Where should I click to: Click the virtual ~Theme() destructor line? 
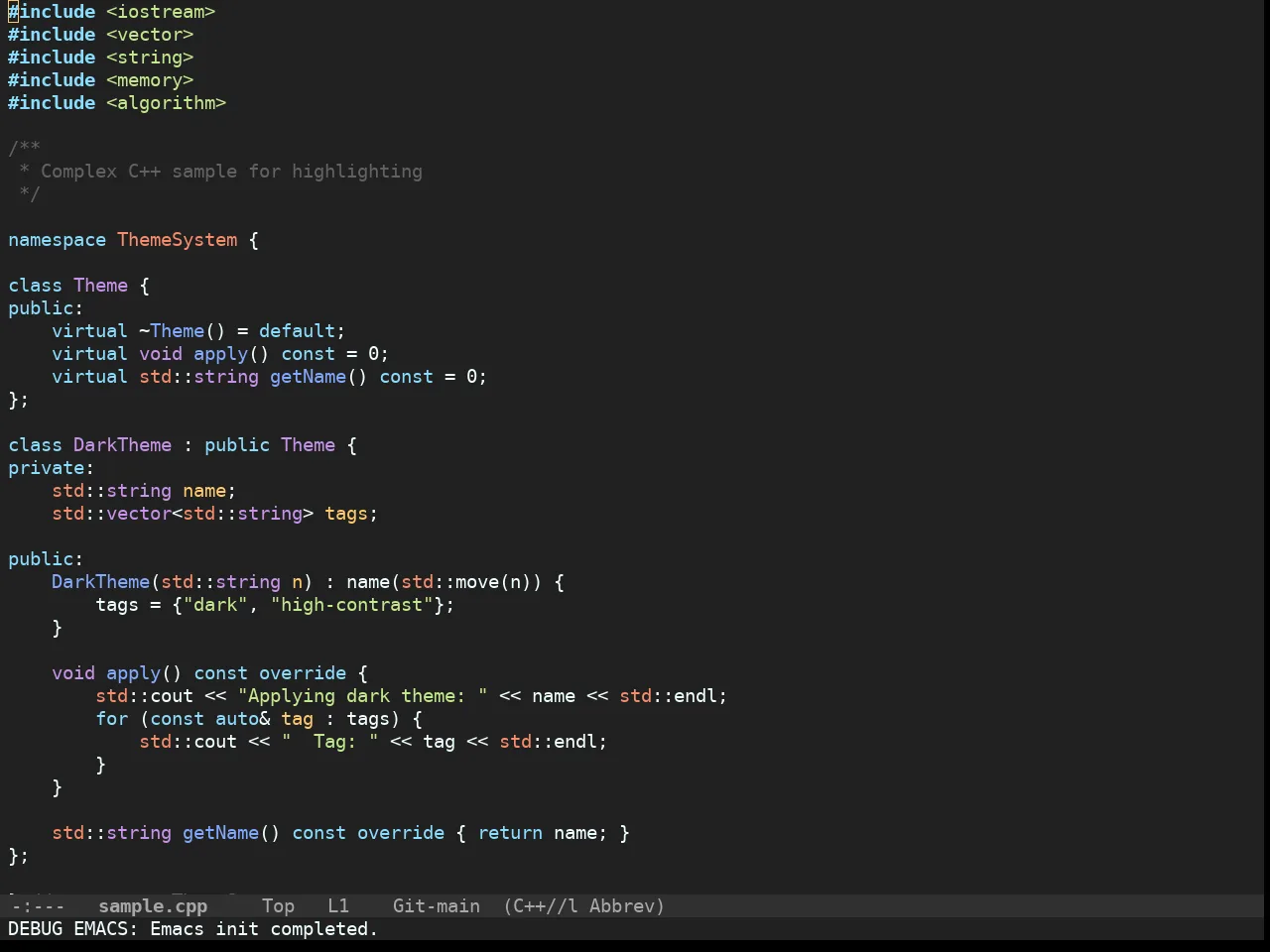tap(198, 331)
